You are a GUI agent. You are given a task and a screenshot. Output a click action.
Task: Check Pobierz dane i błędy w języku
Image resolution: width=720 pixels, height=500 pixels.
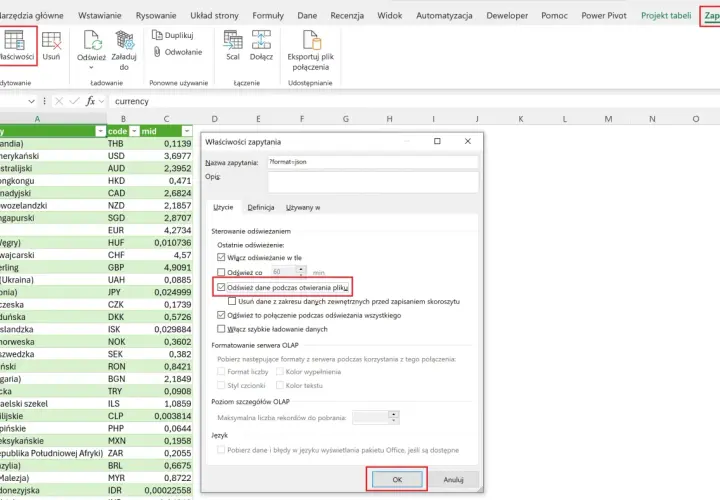(x=221, y=450)
